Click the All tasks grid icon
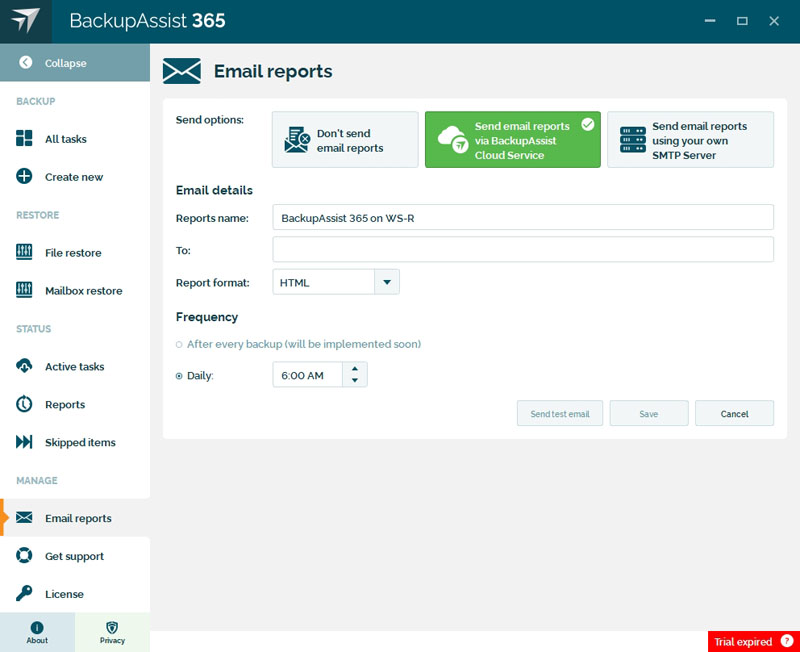This screenshot has width=800, height=652. pyautogui.click(x=24, y=138)
